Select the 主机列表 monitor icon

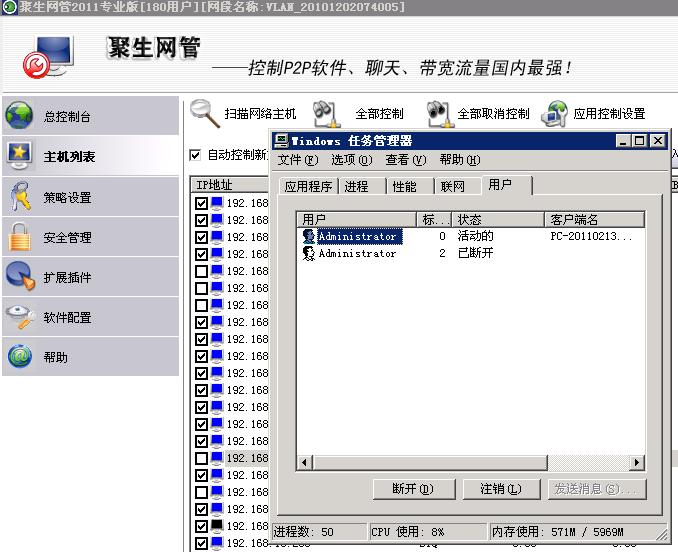pos(19,156)
